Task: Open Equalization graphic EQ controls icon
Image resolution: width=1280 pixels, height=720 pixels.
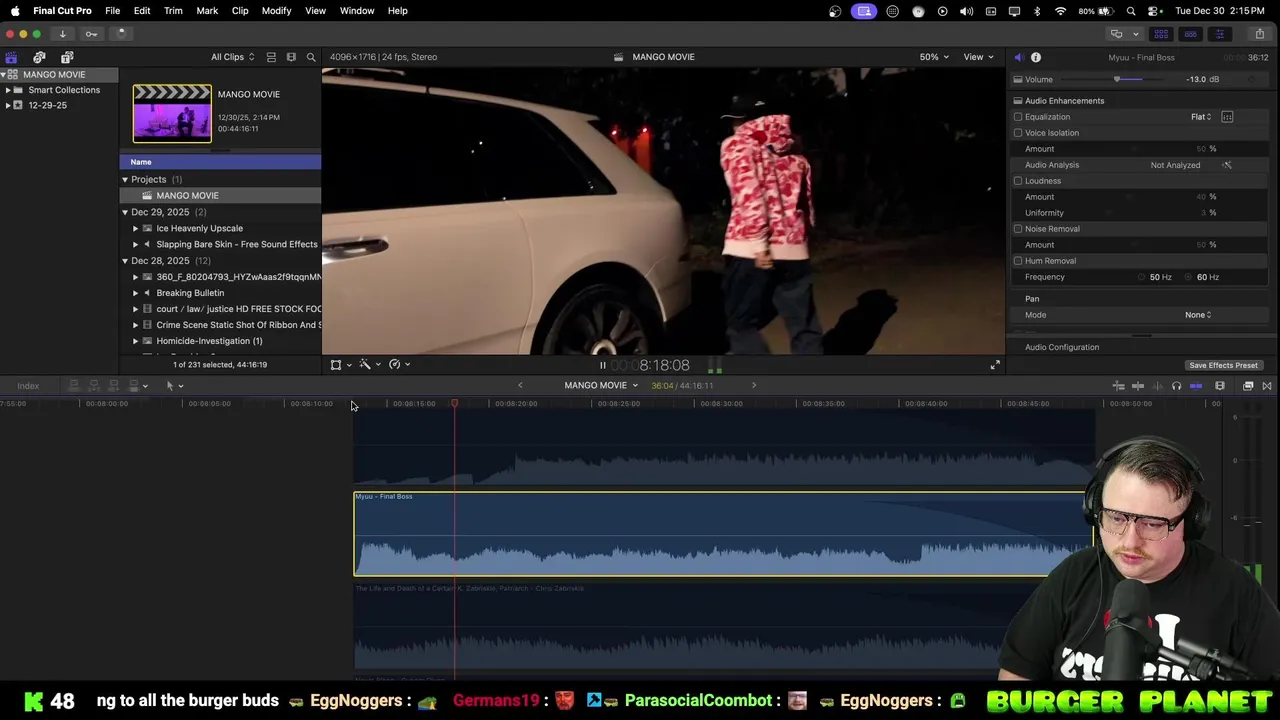Action: click(1227, 117)
